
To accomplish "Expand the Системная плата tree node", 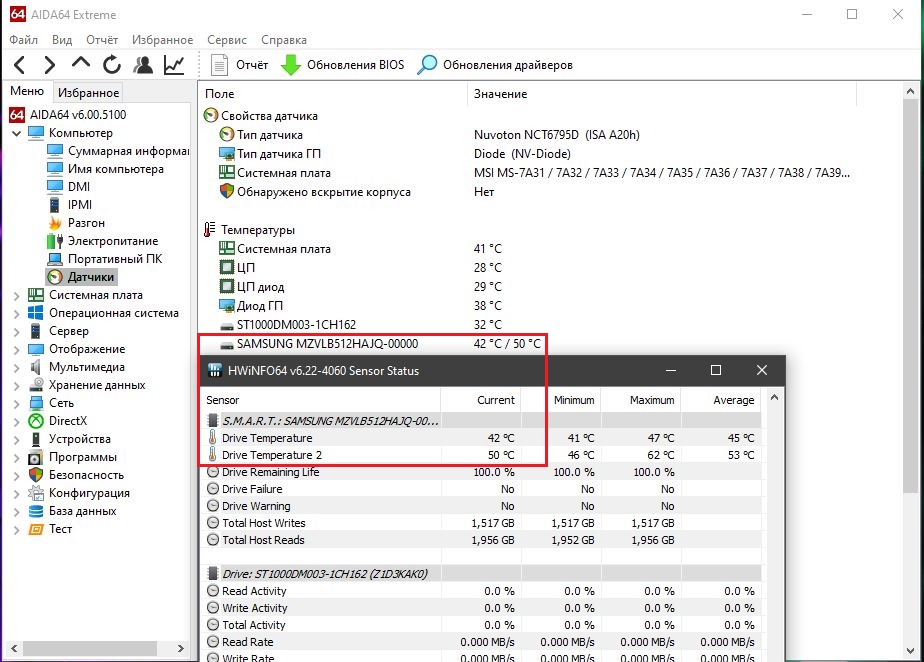I will point(16,295).
